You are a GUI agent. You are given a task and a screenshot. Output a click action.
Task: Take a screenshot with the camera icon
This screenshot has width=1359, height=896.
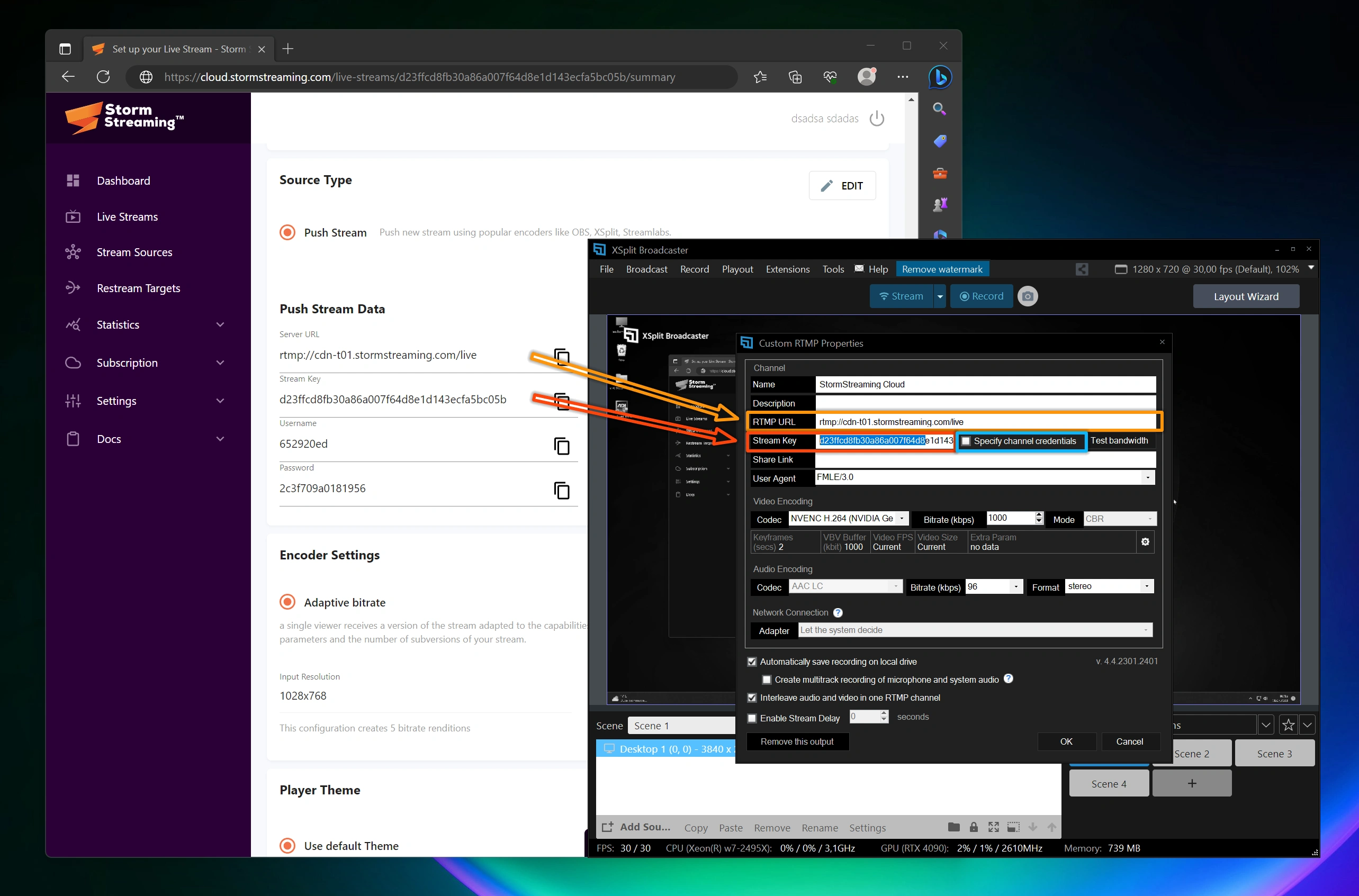coord(1028,296)
